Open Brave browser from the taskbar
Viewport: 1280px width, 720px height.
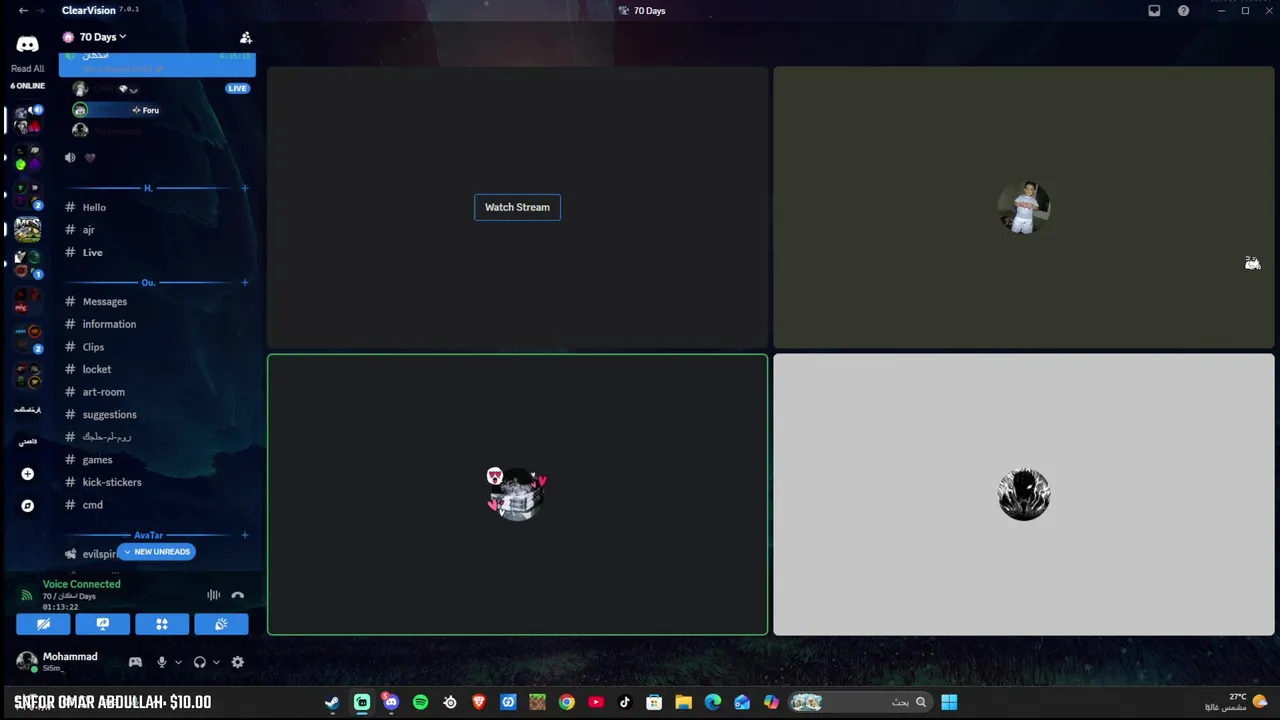point(479,702)
